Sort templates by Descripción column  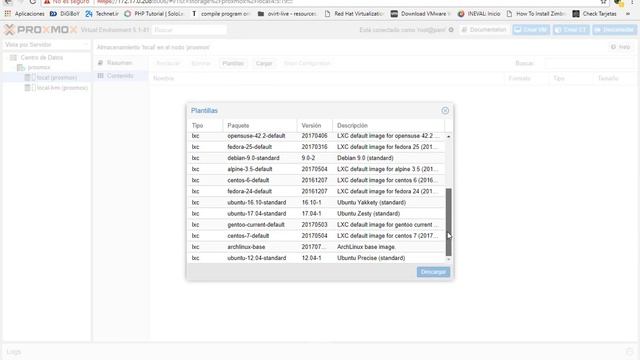click(x=388, y=125)
